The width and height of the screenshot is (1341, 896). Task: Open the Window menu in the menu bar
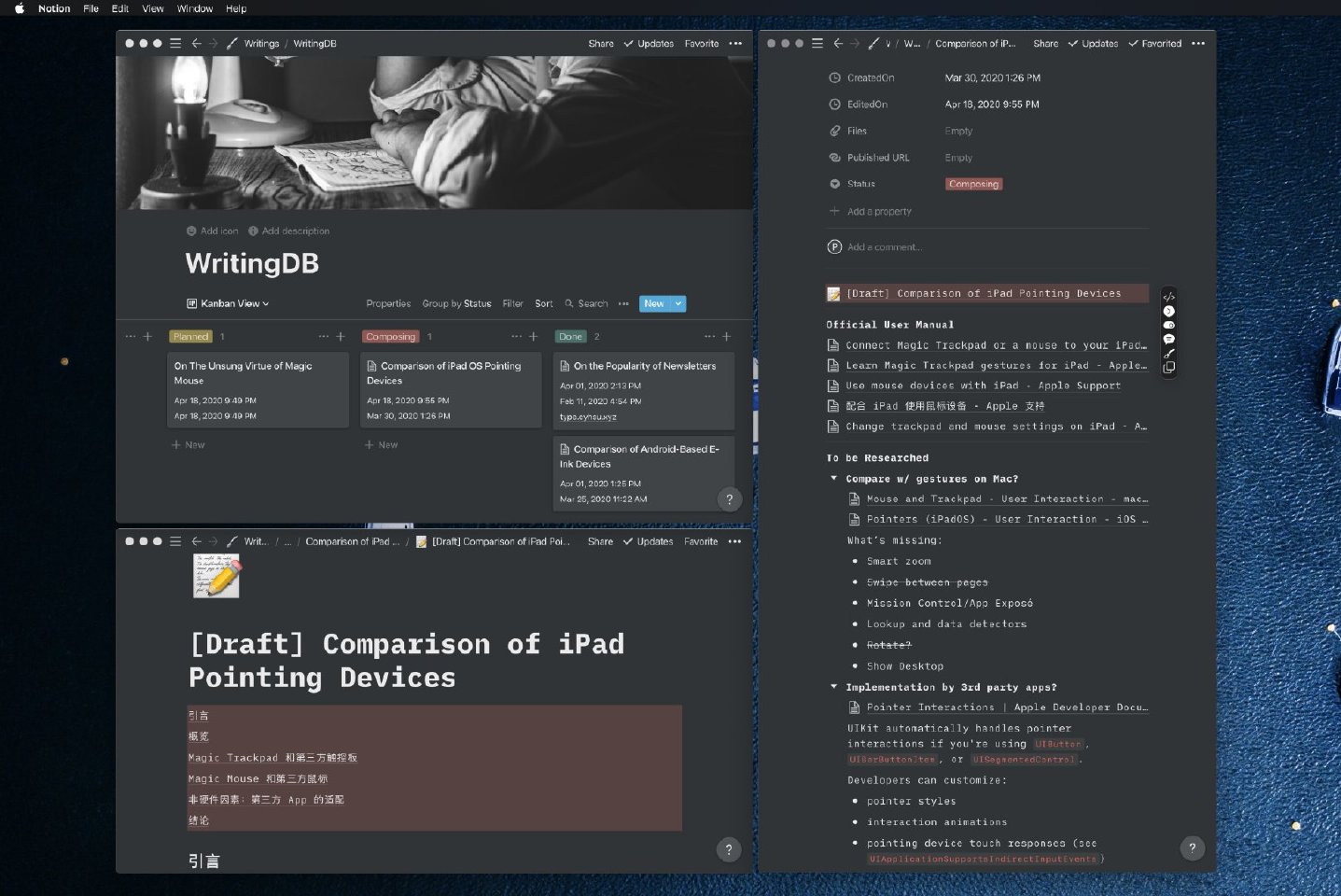195,8
